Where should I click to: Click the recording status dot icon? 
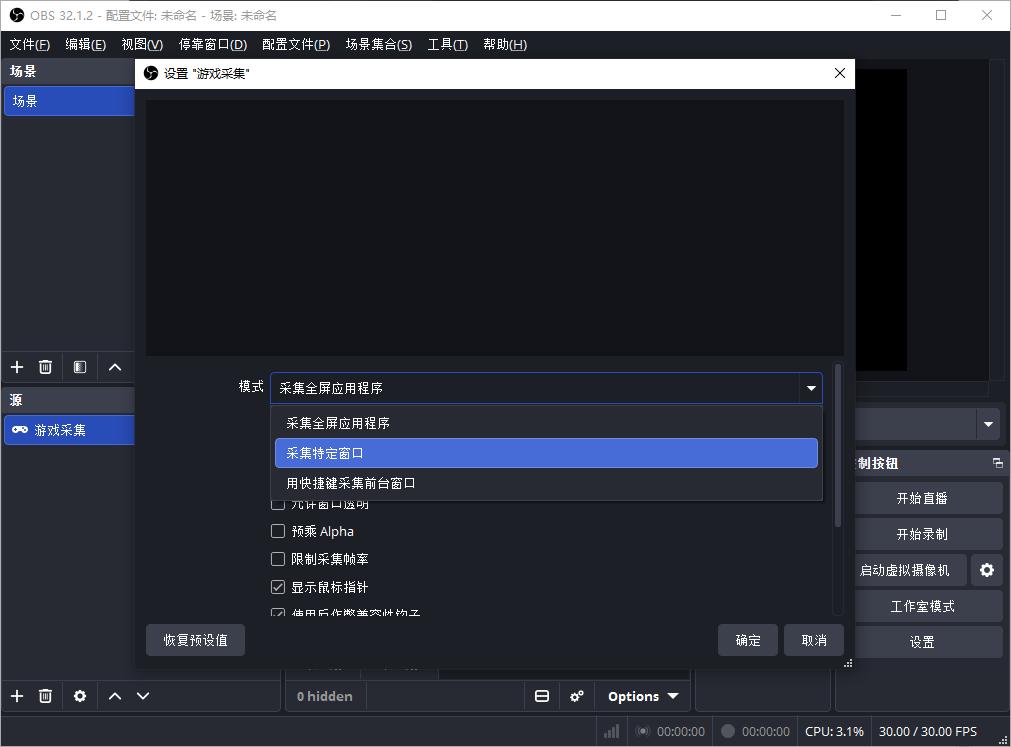tap(727, 731)
